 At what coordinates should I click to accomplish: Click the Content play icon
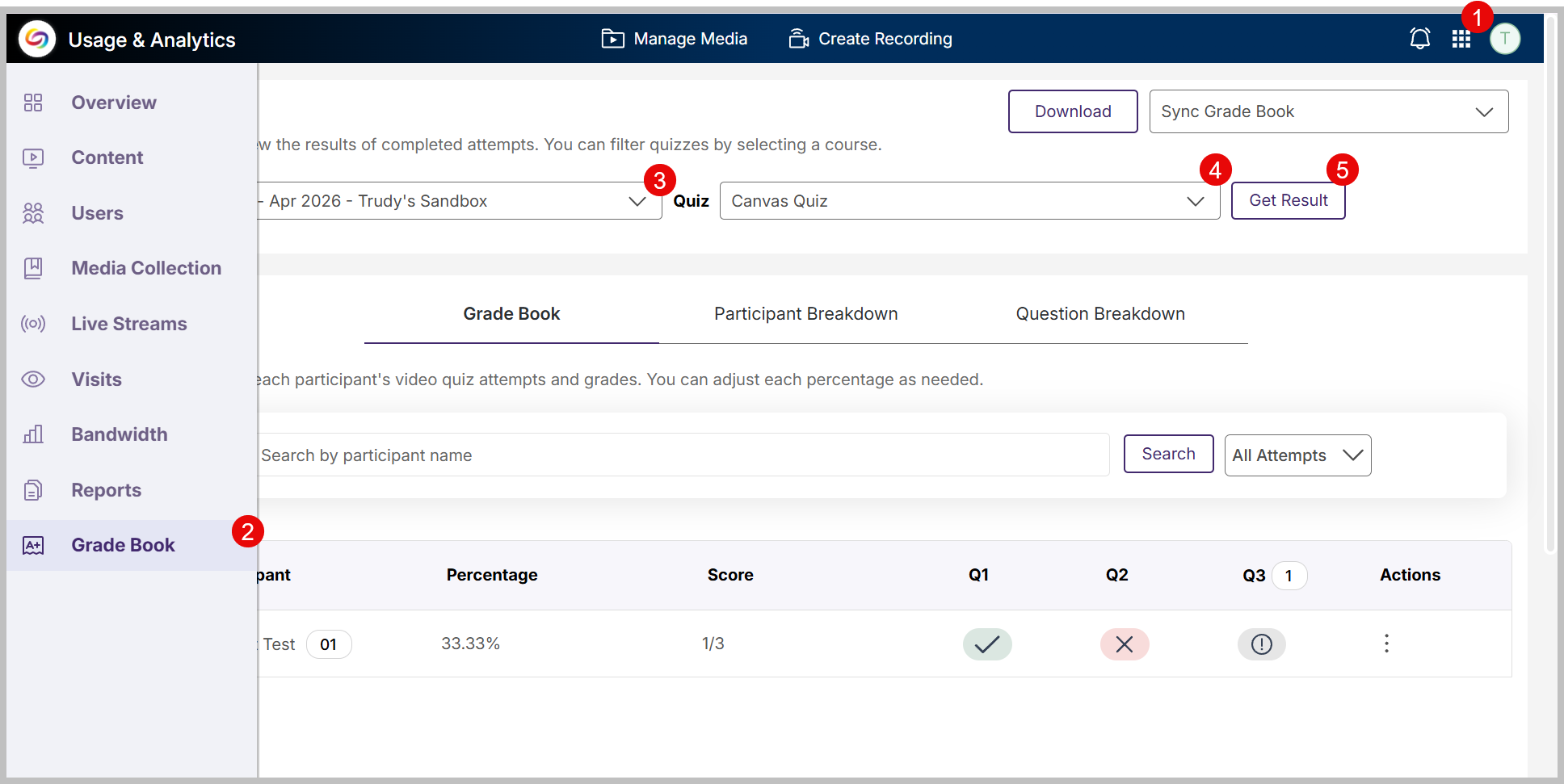click(x=33, y=157)
